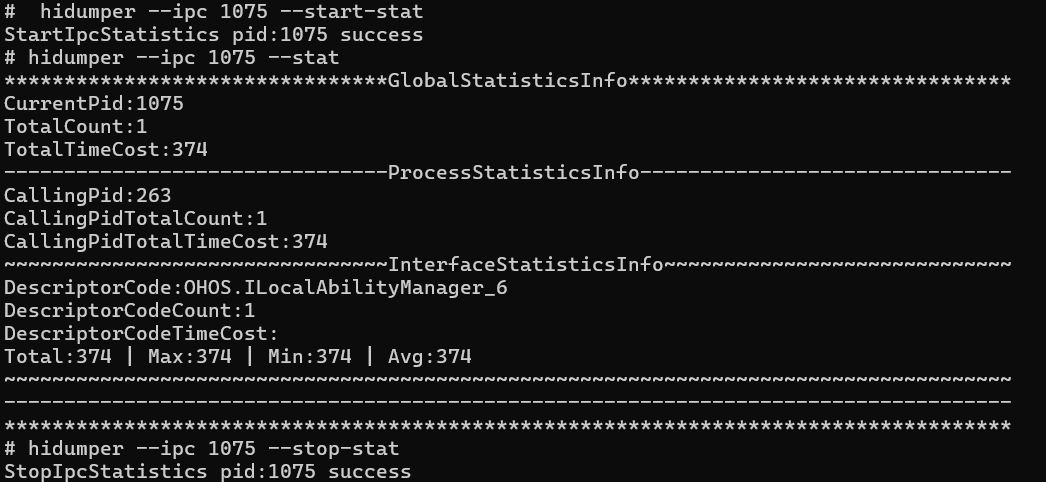1046x482 pixels.
Task: Click the InterfaceStatisticsInfo header text
Action: (x=525, y=265)
